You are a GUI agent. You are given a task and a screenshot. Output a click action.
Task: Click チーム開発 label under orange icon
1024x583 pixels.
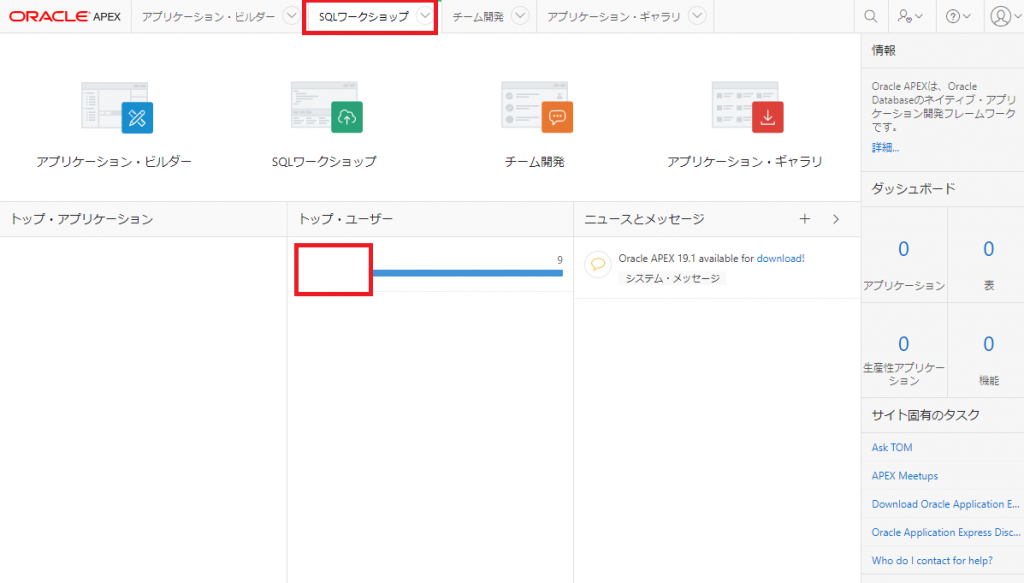click(x=534, y=161)
